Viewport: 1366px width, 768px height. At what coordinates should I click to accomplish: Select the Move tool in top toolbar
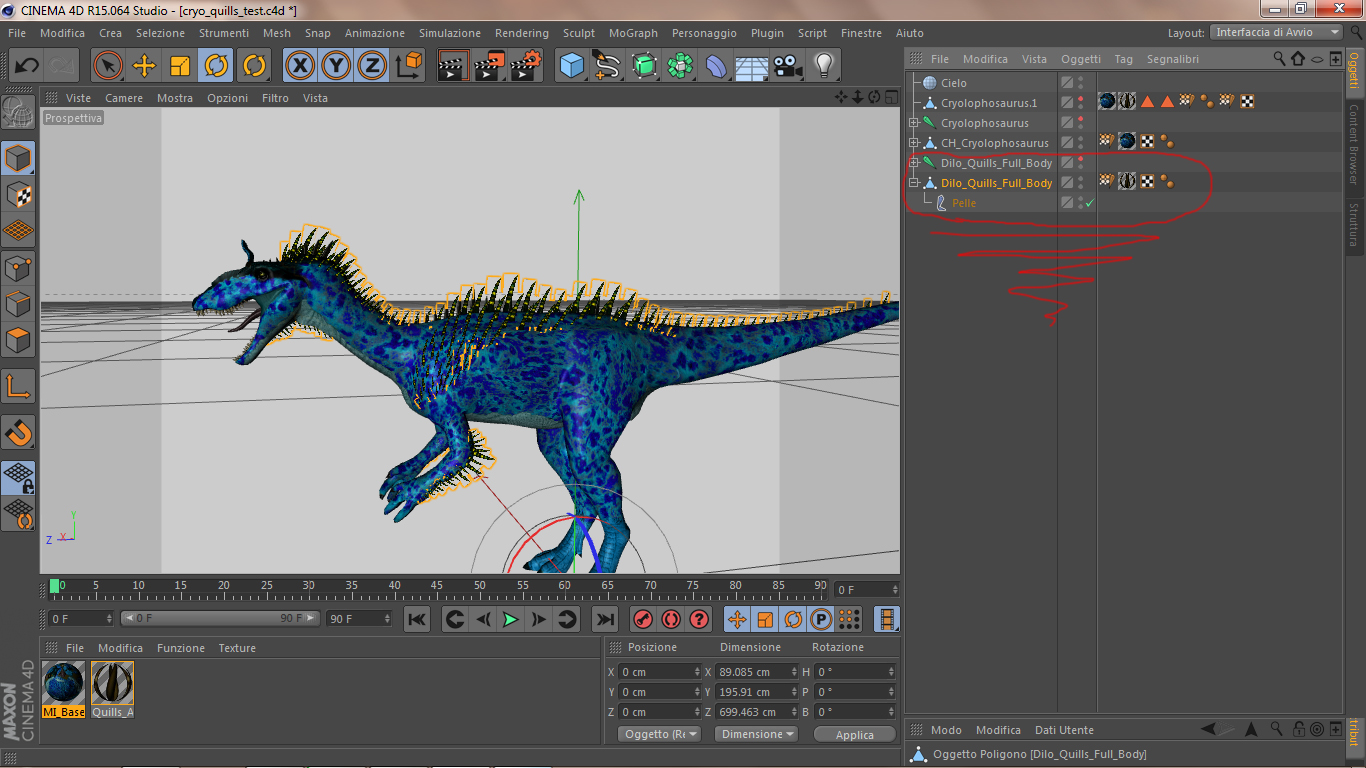coord(144,66)
